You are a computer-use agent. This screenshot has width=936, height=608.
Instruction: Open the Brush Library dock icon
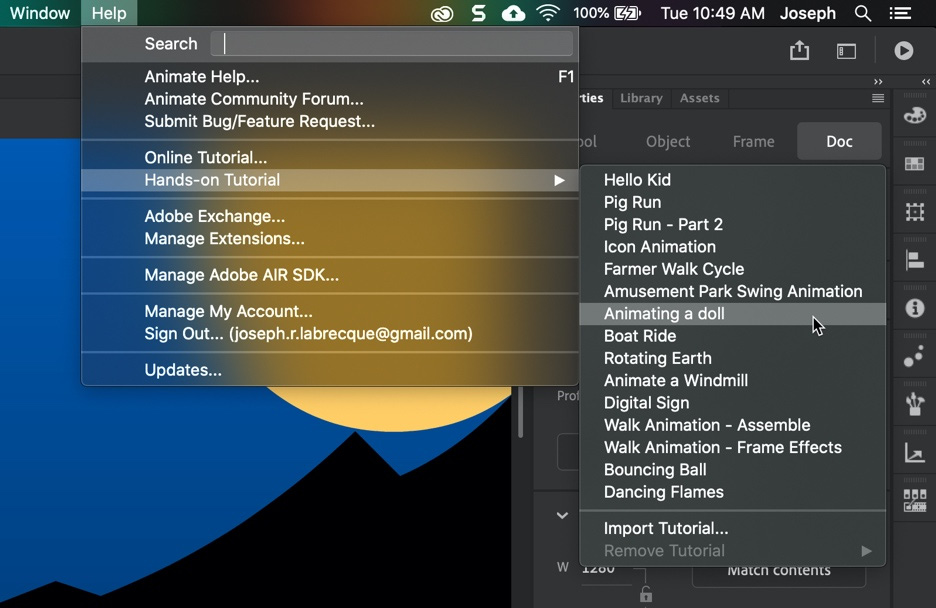click(915, 405)
